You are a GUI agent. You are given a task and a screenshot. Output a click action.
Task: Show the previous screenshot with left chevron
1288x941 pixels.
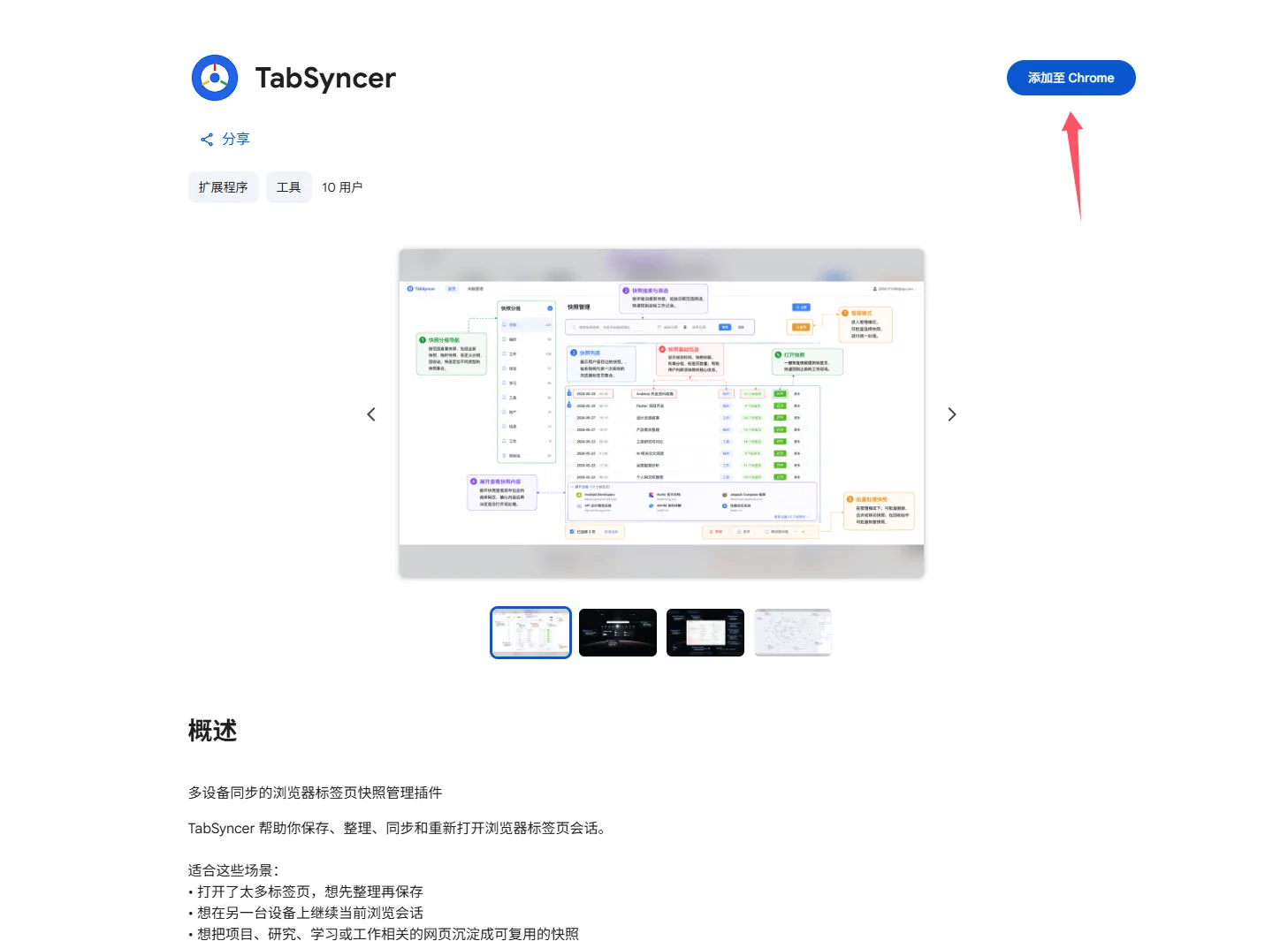coord(371,414)
